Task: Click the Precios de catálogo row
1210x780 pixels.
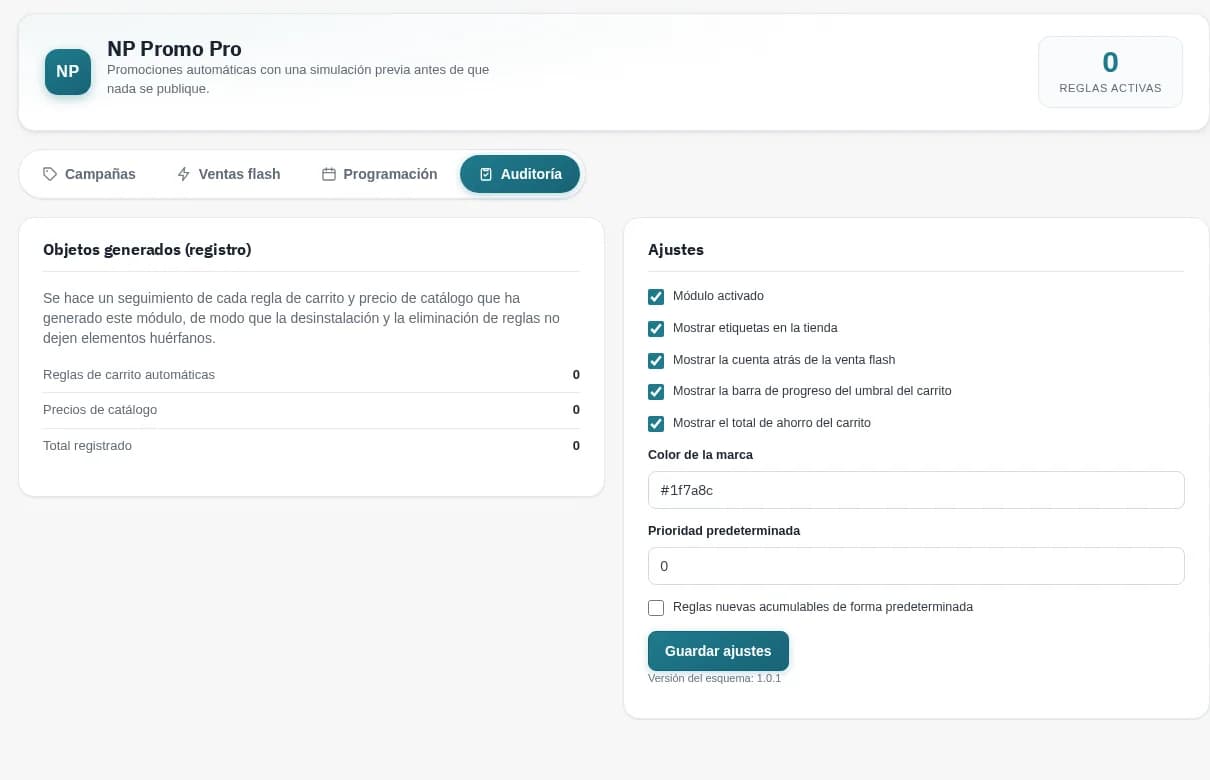Action: click(311, 410)
